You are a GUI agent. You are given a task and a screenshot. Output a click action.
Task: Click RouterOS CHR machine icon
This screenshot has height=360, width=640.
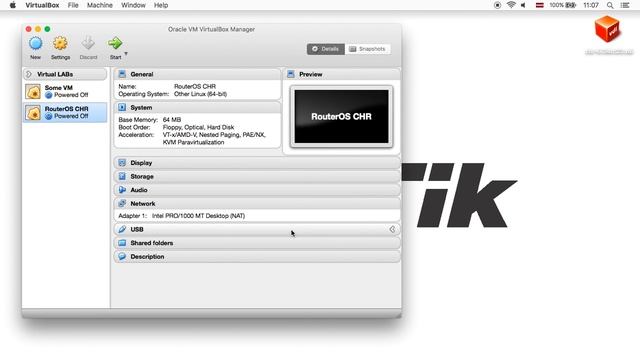[x=33, y=113]
